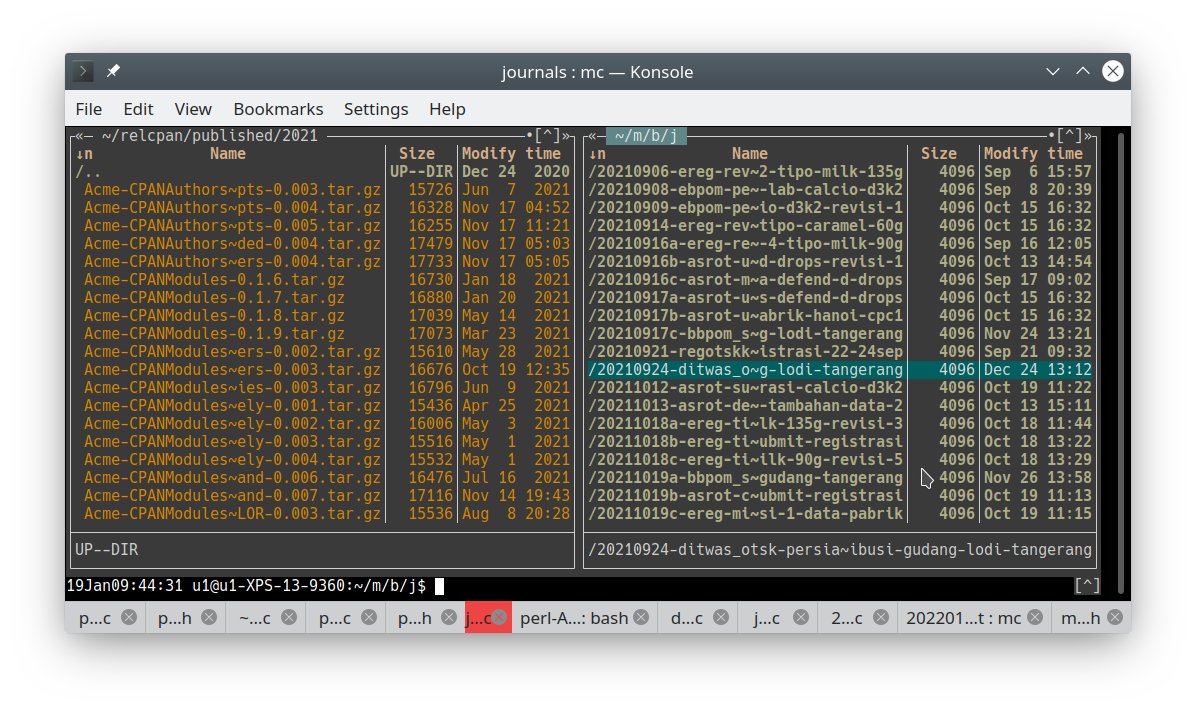1196x710 pixels.
Task: Sort right panel by Name column
Action: click(749, 154)
